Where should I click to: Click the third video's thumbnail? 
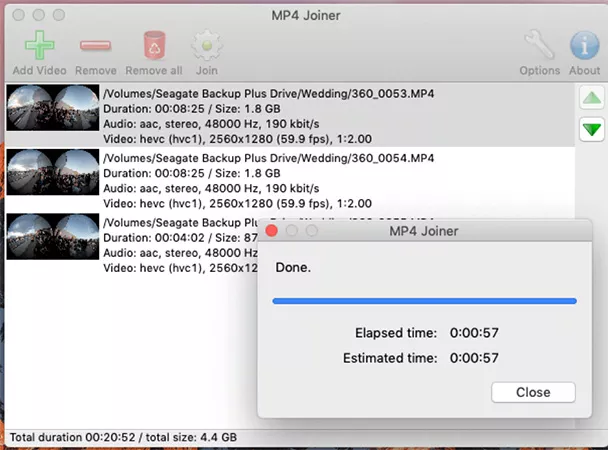pos(52,238)
